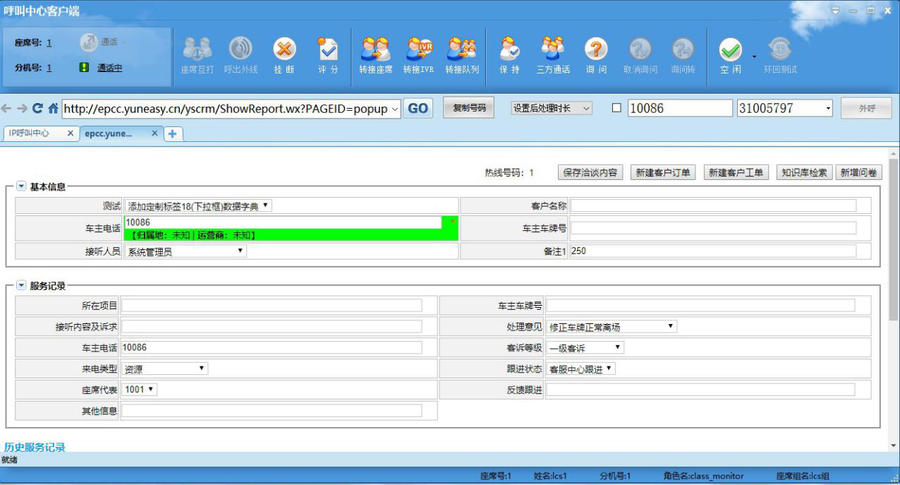Open the 设置后处理时长 dropdown
Screen dimensions: 900x485
551,108
